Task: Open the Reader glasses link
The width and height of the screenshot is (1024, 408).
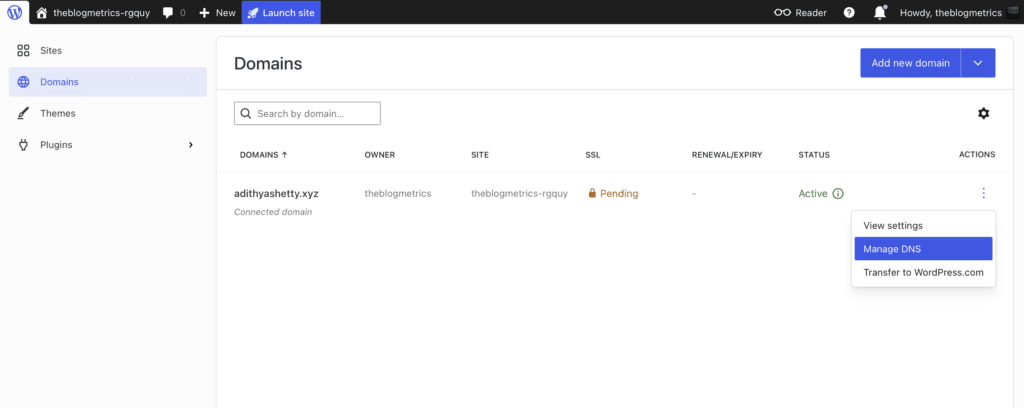Action: [800, 12]
